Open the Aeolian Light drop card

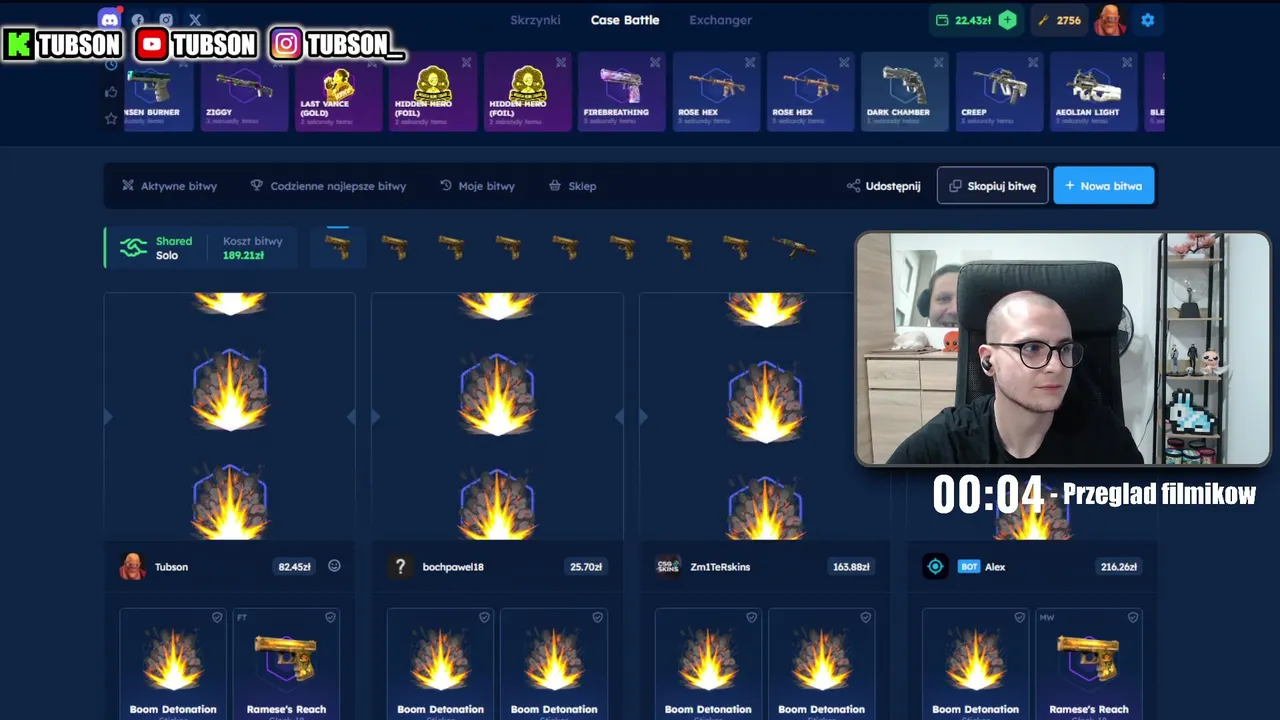[x=1094, y=91]
